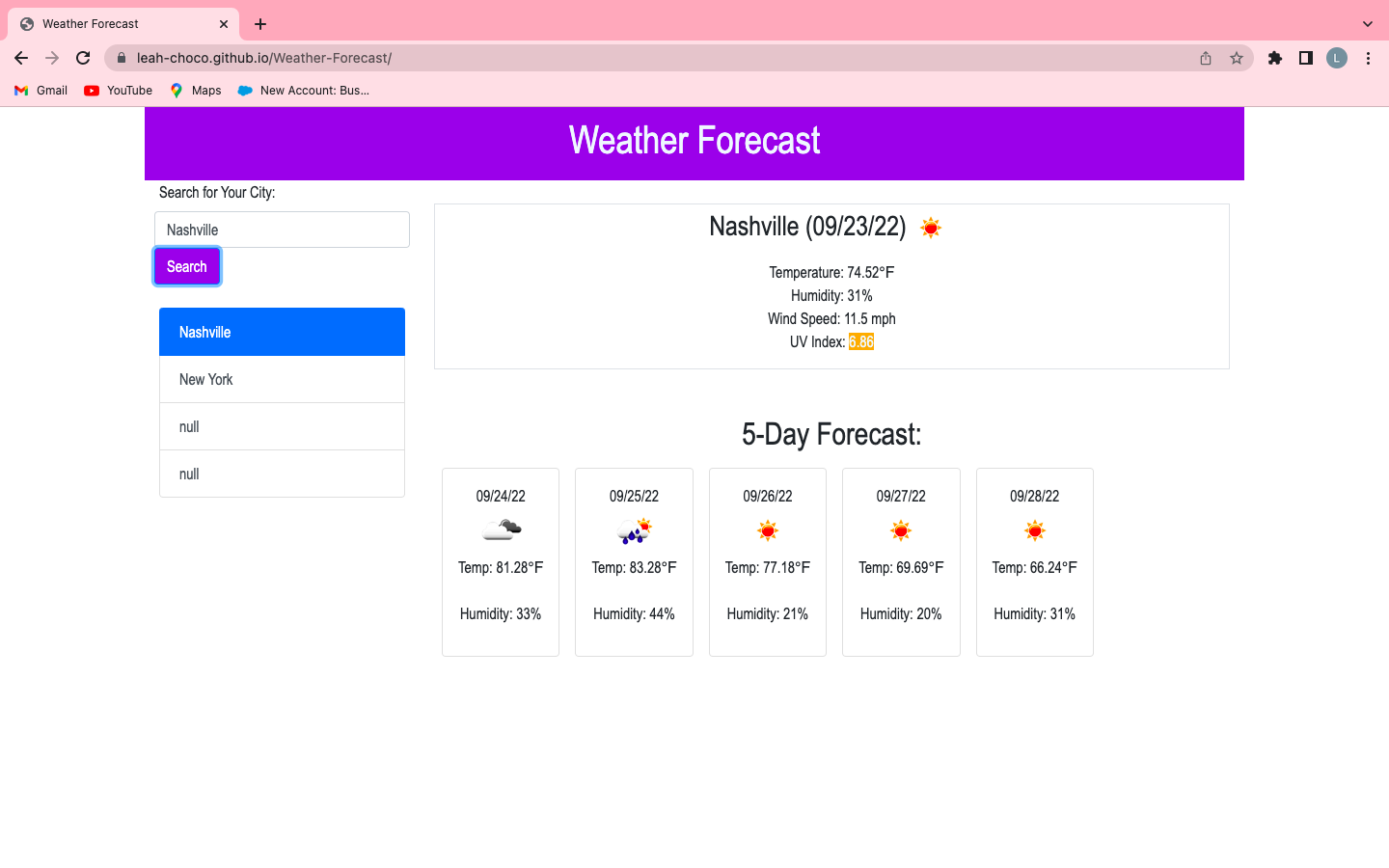The image size is (1389, 868).
Task: Bookmark the page with the star icon
Action: [1236, 58]
